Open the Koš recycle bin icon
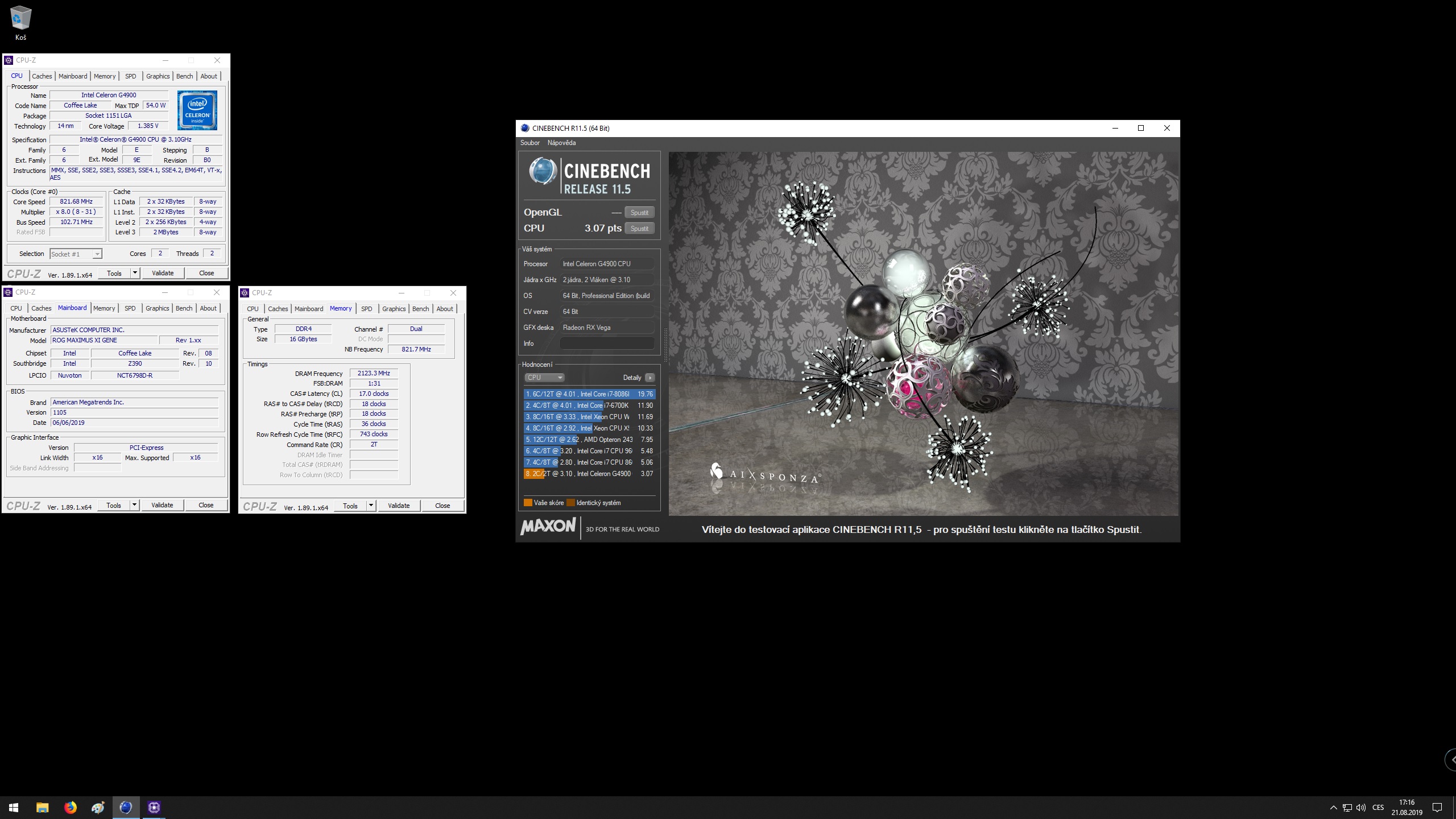 coord(20,23)
